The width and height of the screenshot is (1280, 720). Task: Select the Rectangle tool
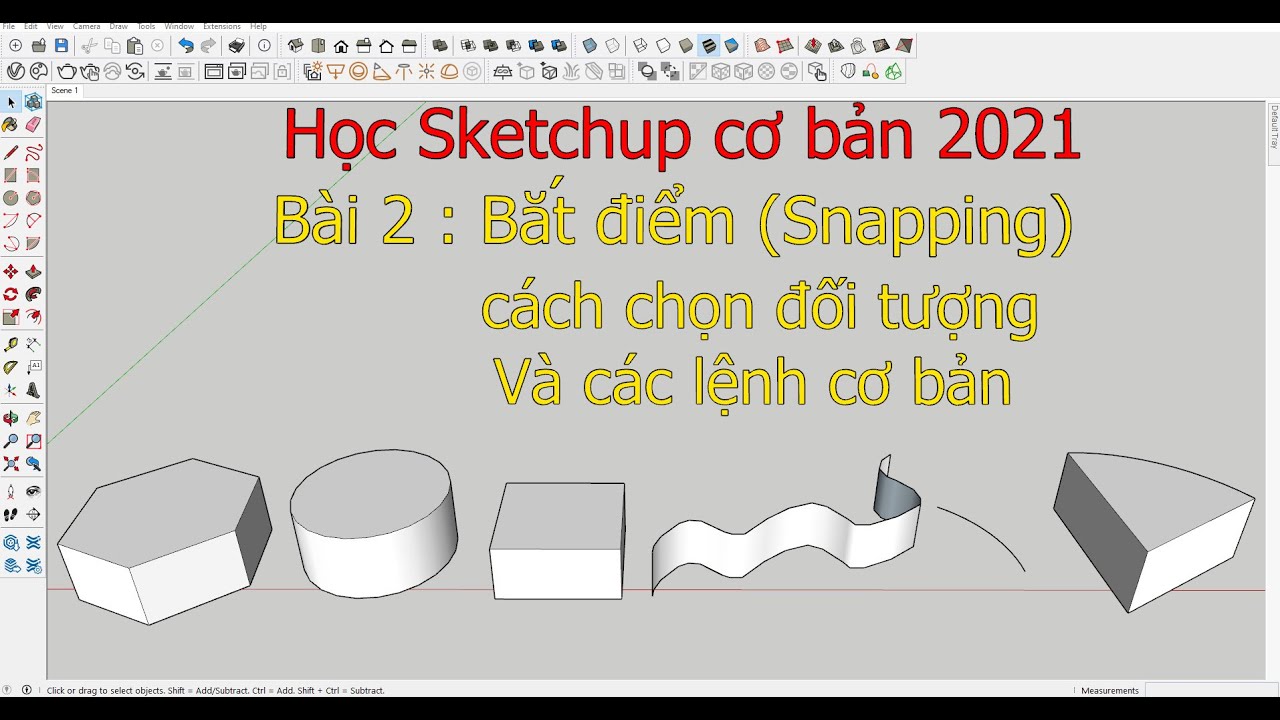click(11, 175)
